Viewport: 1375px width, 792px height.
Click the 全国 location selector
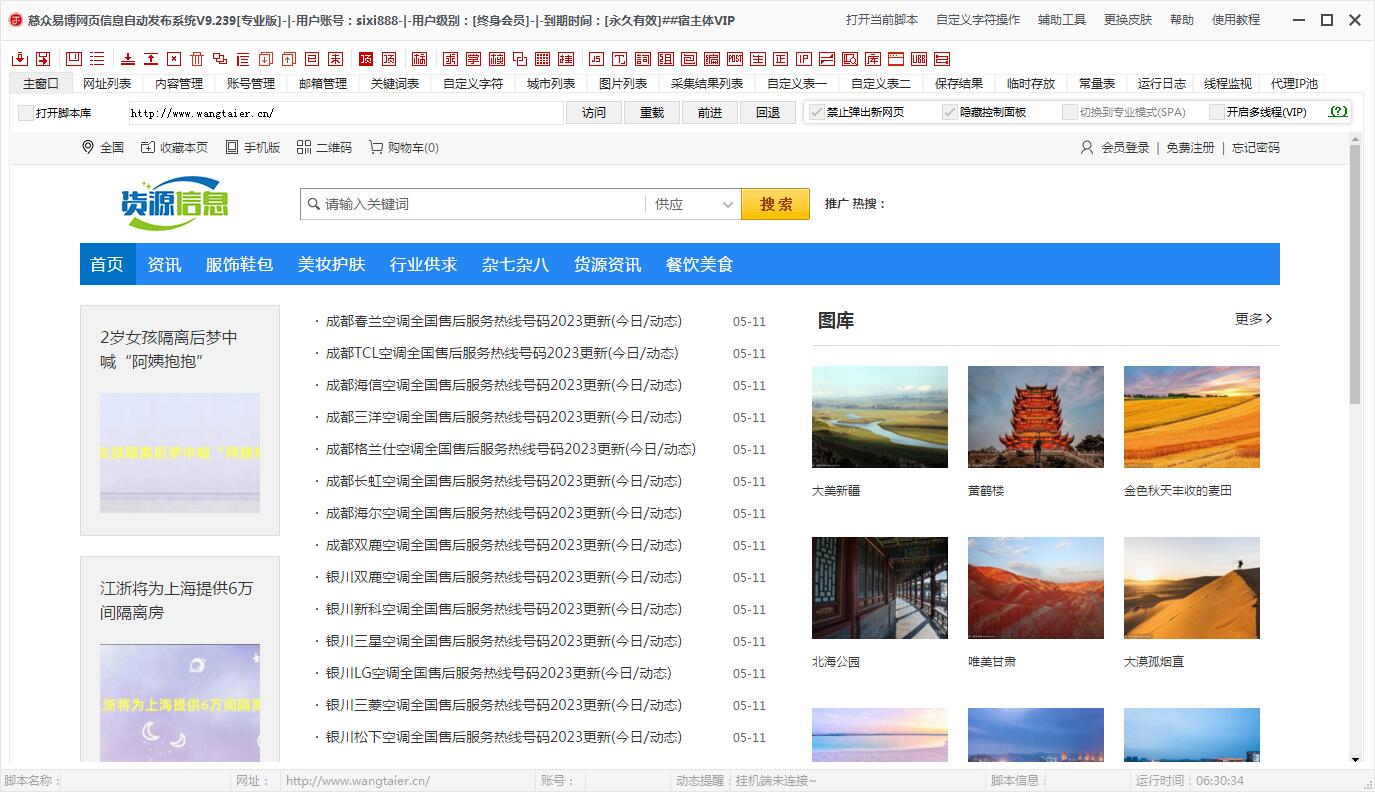click(103, 148)
